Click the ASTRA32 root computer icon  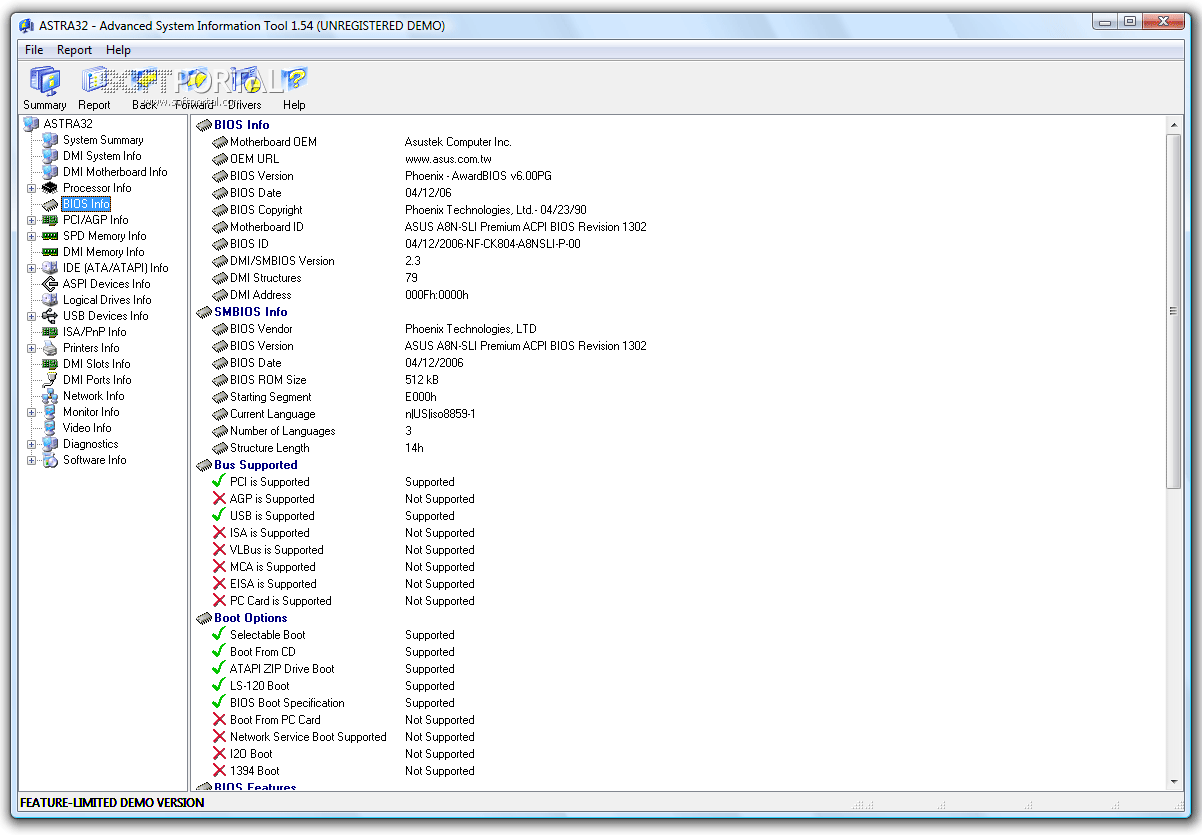tap(31, 124)
